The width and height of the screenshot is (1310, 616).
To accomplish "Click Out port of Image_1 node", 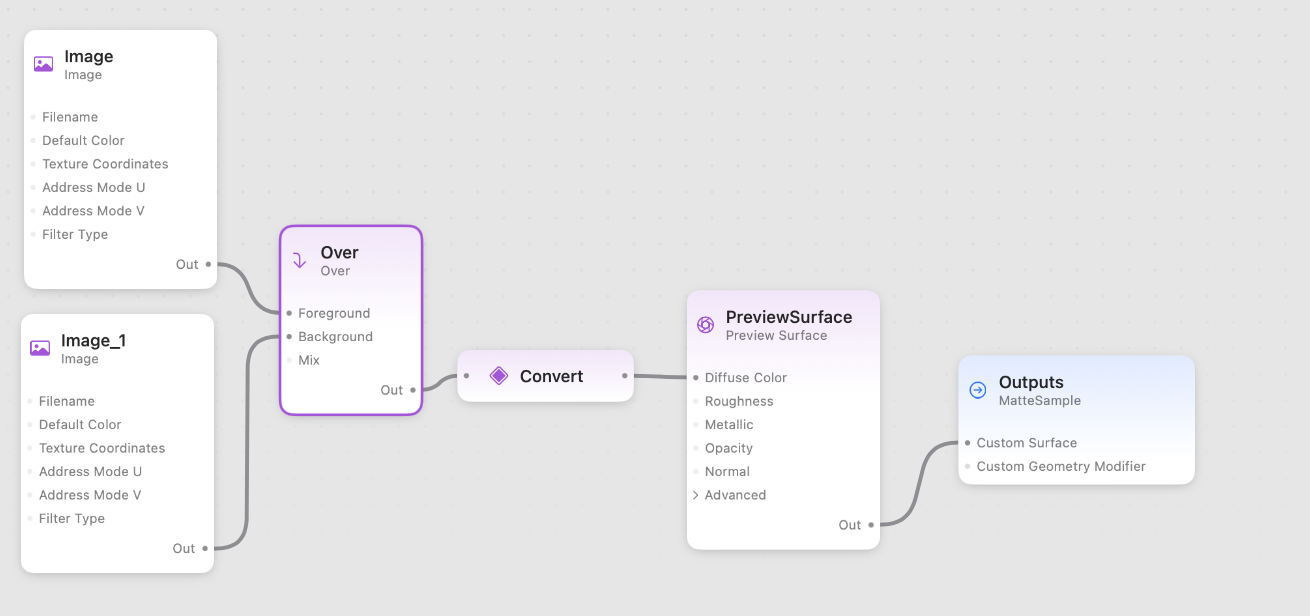I will pos(205,548).
